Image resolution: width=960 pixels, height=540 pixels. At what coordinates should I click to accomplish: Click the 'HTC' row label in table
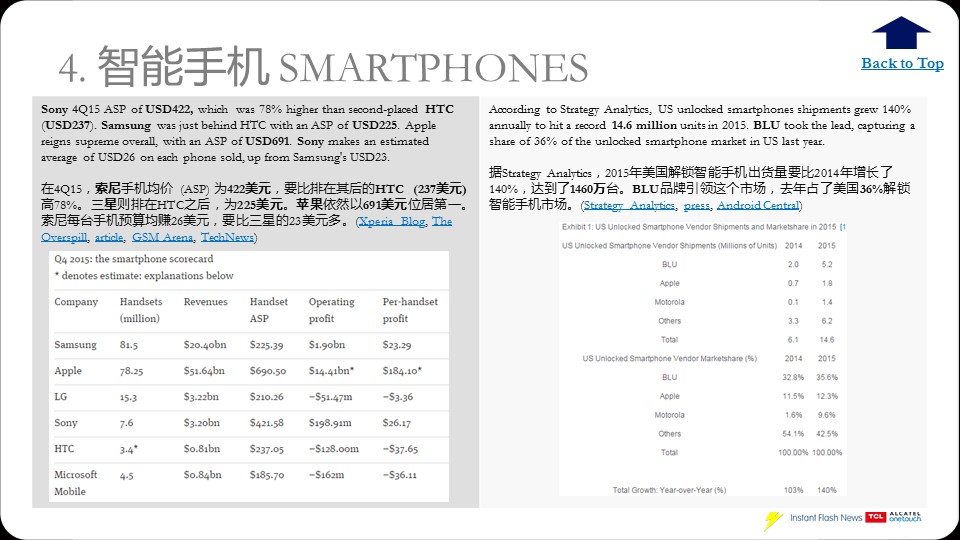pos(64,449)
